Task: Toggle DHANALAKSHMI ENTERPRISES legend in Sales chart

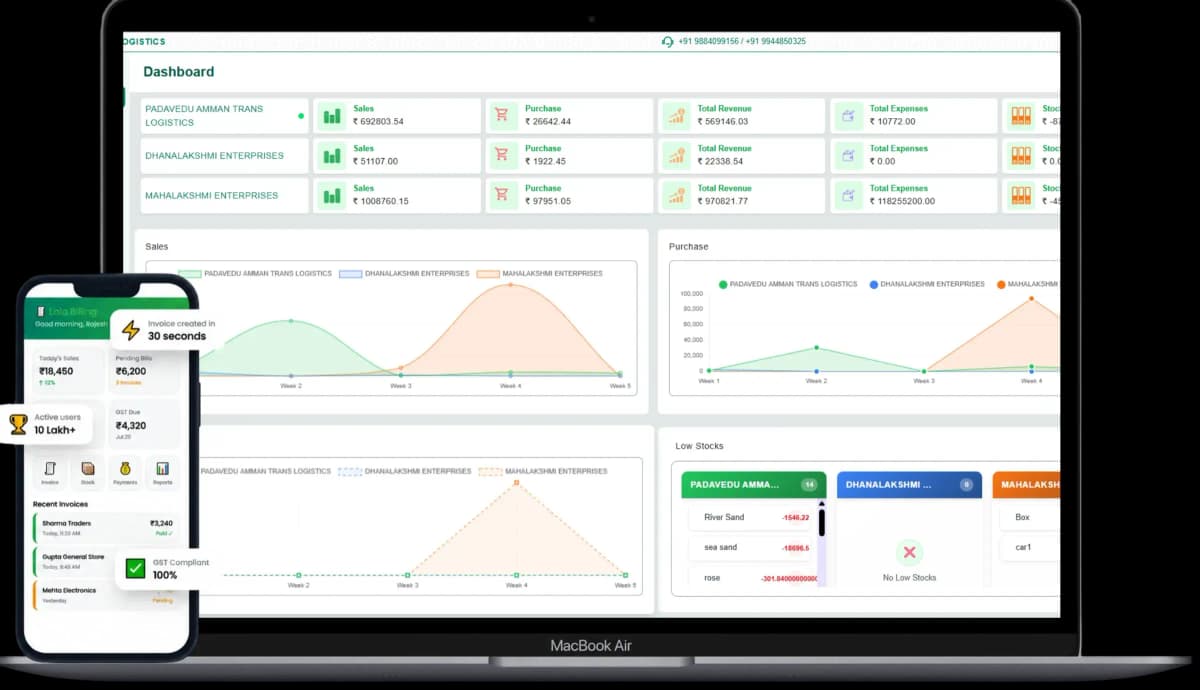Action: tap(402, 273)
